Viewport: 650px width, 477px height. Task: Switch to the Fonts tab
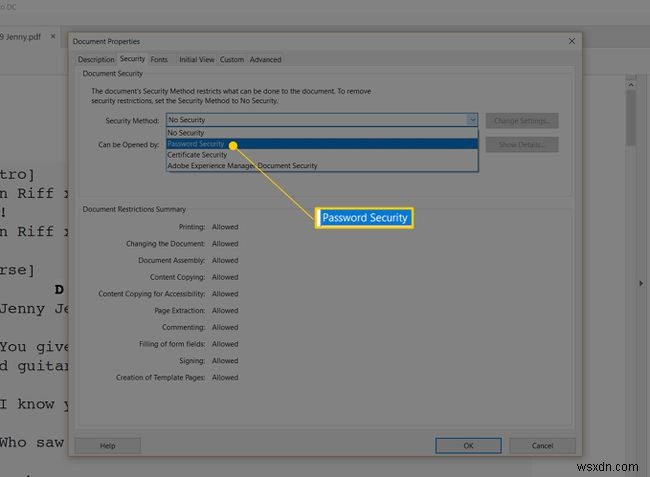[159, 60]
